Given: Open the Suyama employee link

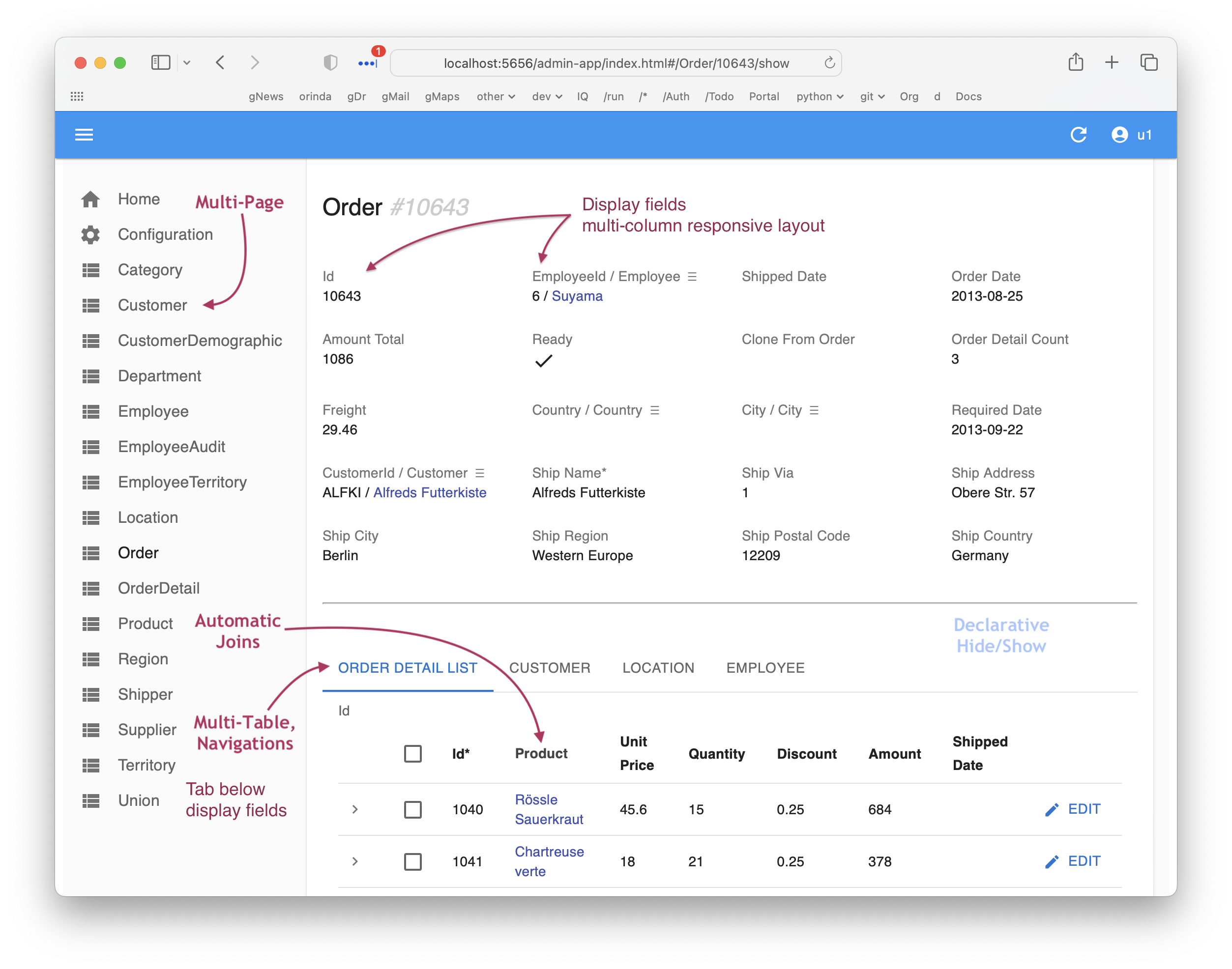Looking at the screenshot, I should tap(577, 296).
